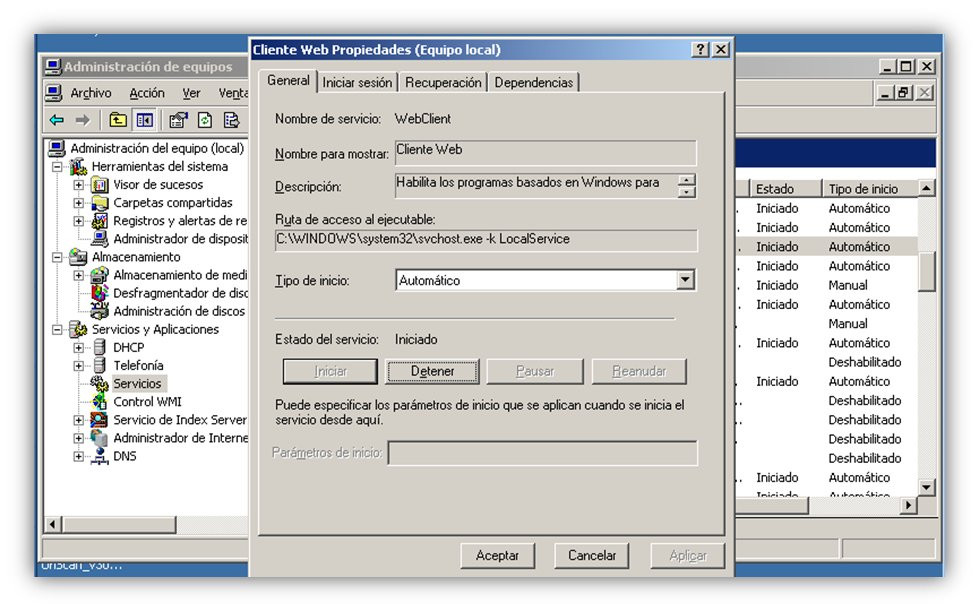The height and width of the screenshot is (611, 979).
Task: Click the Nombre para mostrar field
Action: click(x=546, y=152)
